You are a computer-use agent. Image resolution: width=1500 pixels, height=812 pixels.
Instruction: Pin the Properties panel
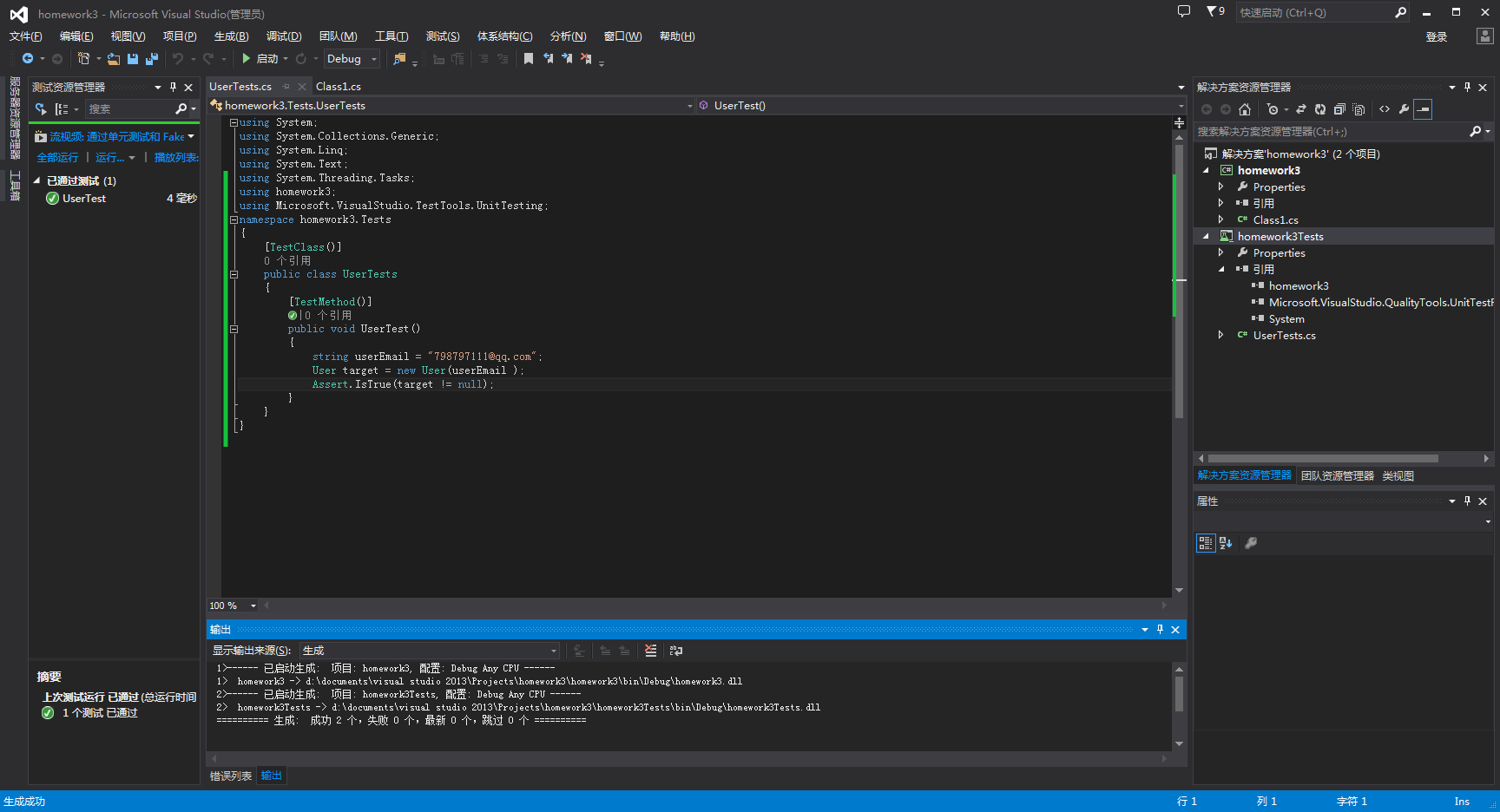pyautogui.click(x=1467, y=501)
